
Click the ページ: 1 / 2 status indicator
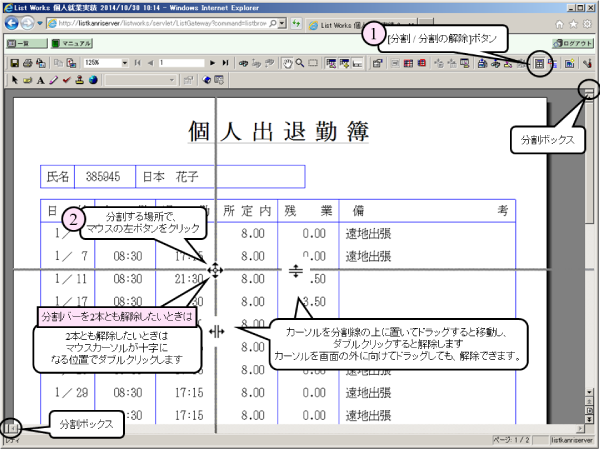point(511,440)
